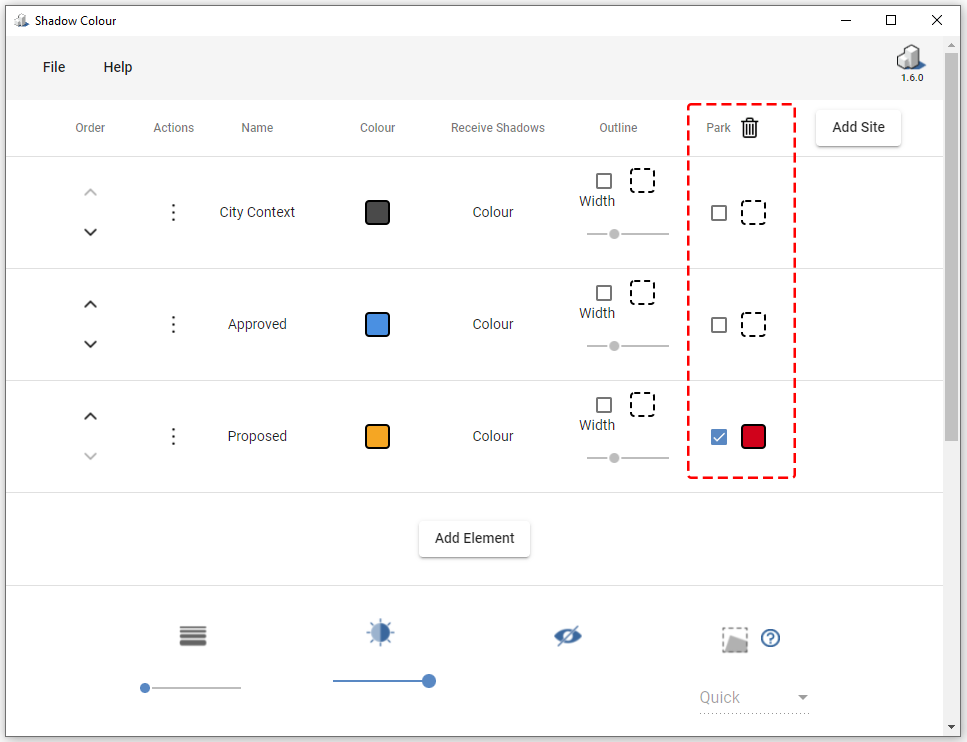Viewport: 967px width, 742px height.
Task: Open the Help menu
Action: pyautogui.click(x=117, y=67)
